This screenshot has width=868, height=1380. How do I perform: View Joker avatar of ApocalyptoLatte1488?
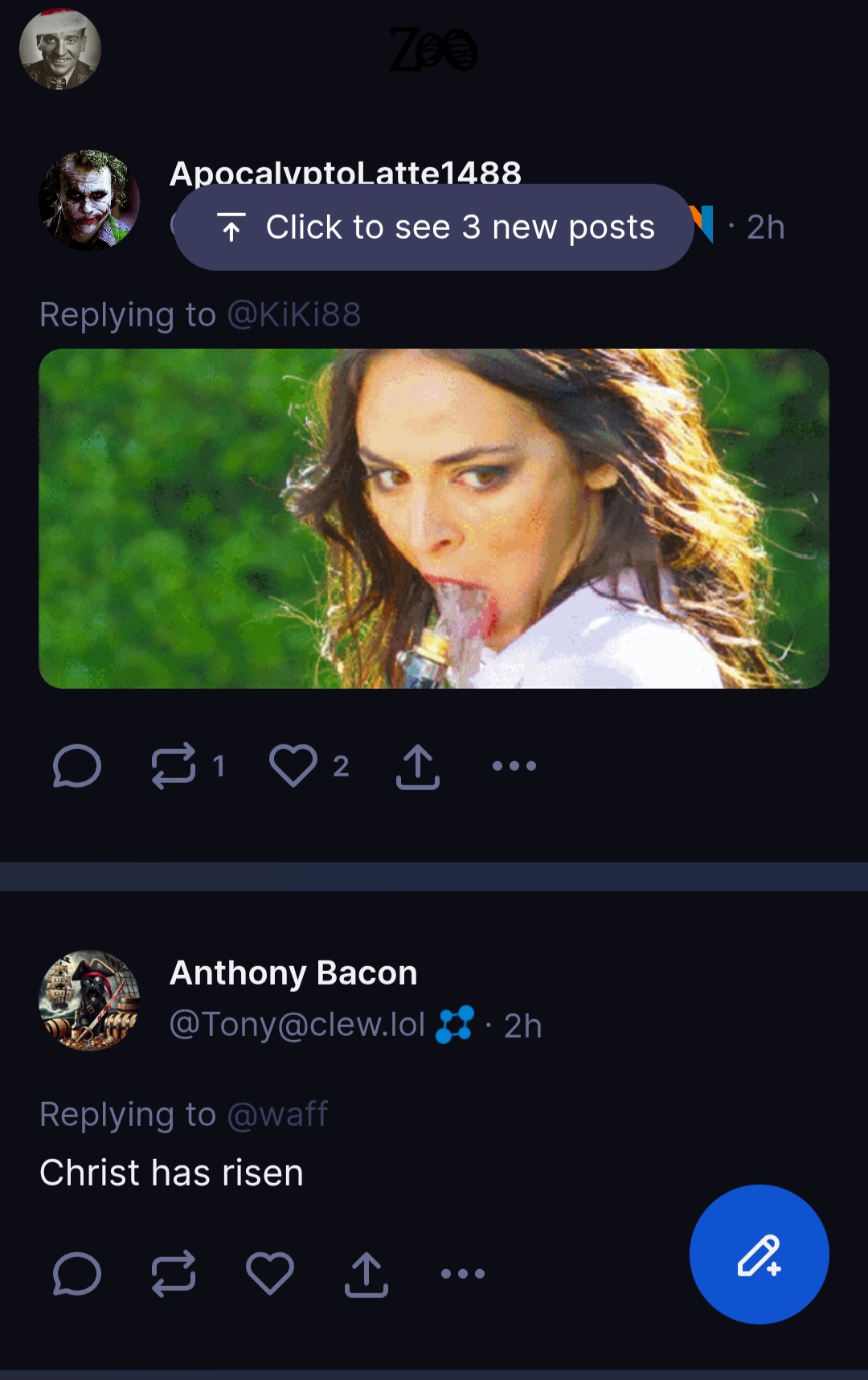point(89,199)
